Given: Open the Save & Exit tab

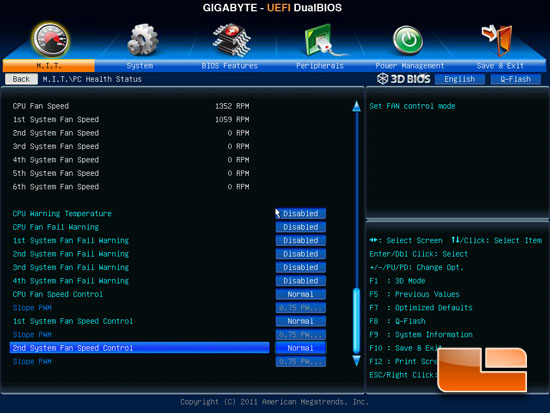Looking at the screenshot, I should point(500,66).
